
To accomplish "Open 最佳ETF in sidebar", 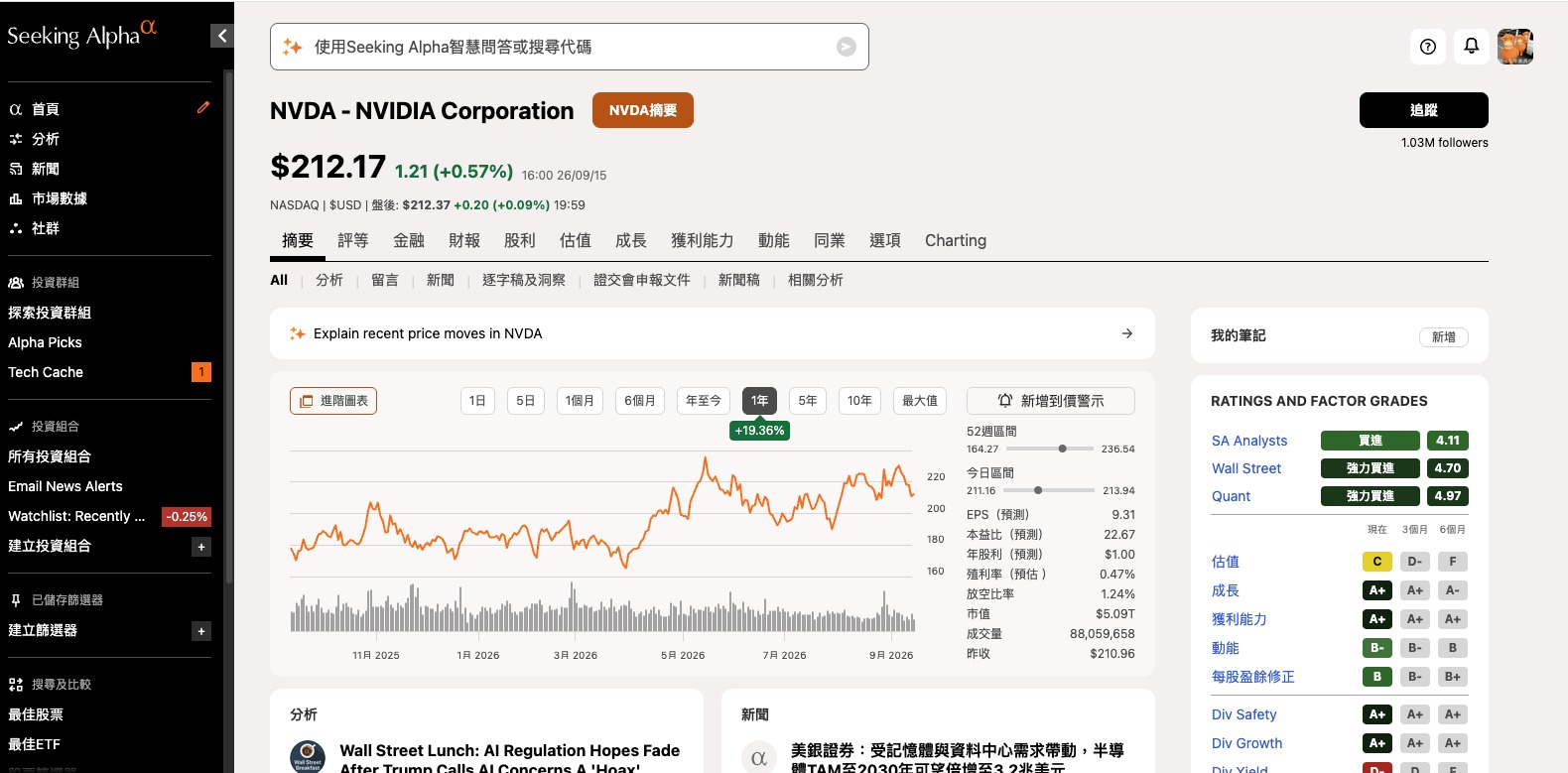I will click(35, 744).
